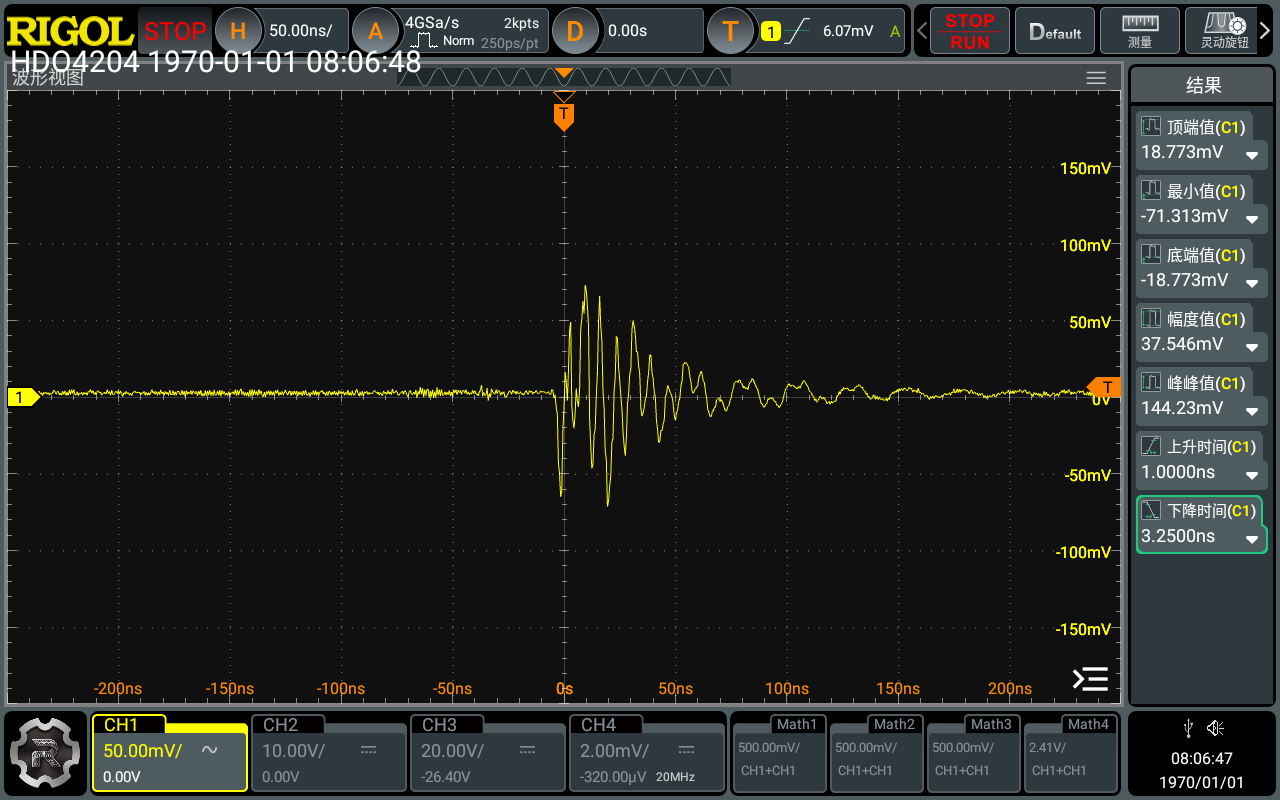Click the multi-line list icon in the graticule corner
1280x800 pixels.
click(1090, 679)
